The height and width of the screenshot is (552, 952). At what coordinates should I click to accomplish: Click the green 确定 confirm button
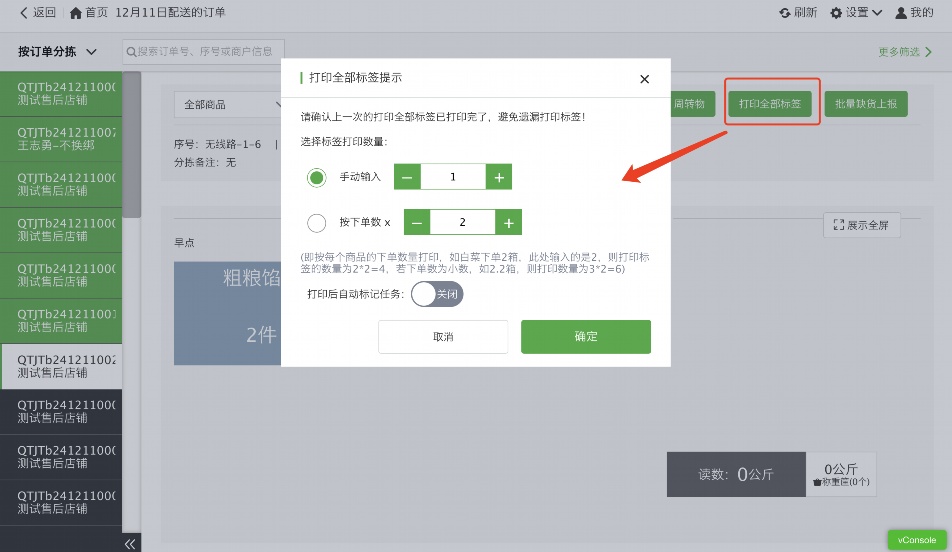point(586,337)
